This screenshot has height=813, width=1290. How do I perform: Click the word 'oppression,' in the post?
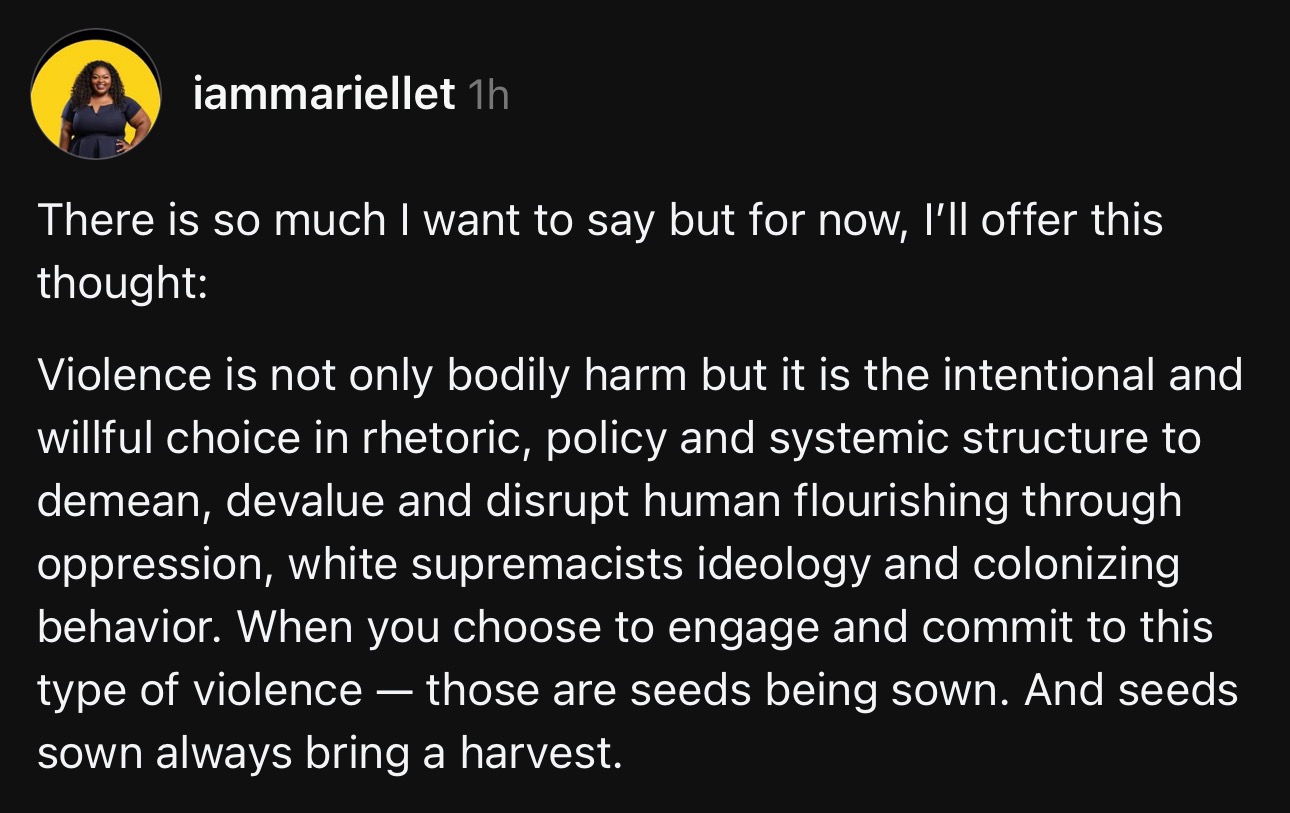point(157,566)
